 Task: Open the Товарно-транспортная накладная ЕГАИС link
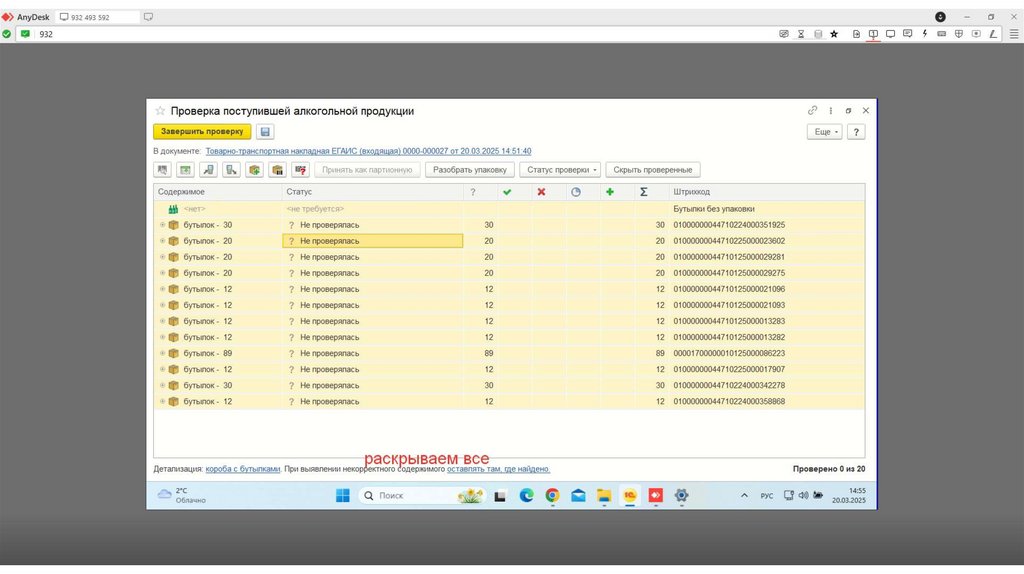click(x=368, y=151)
